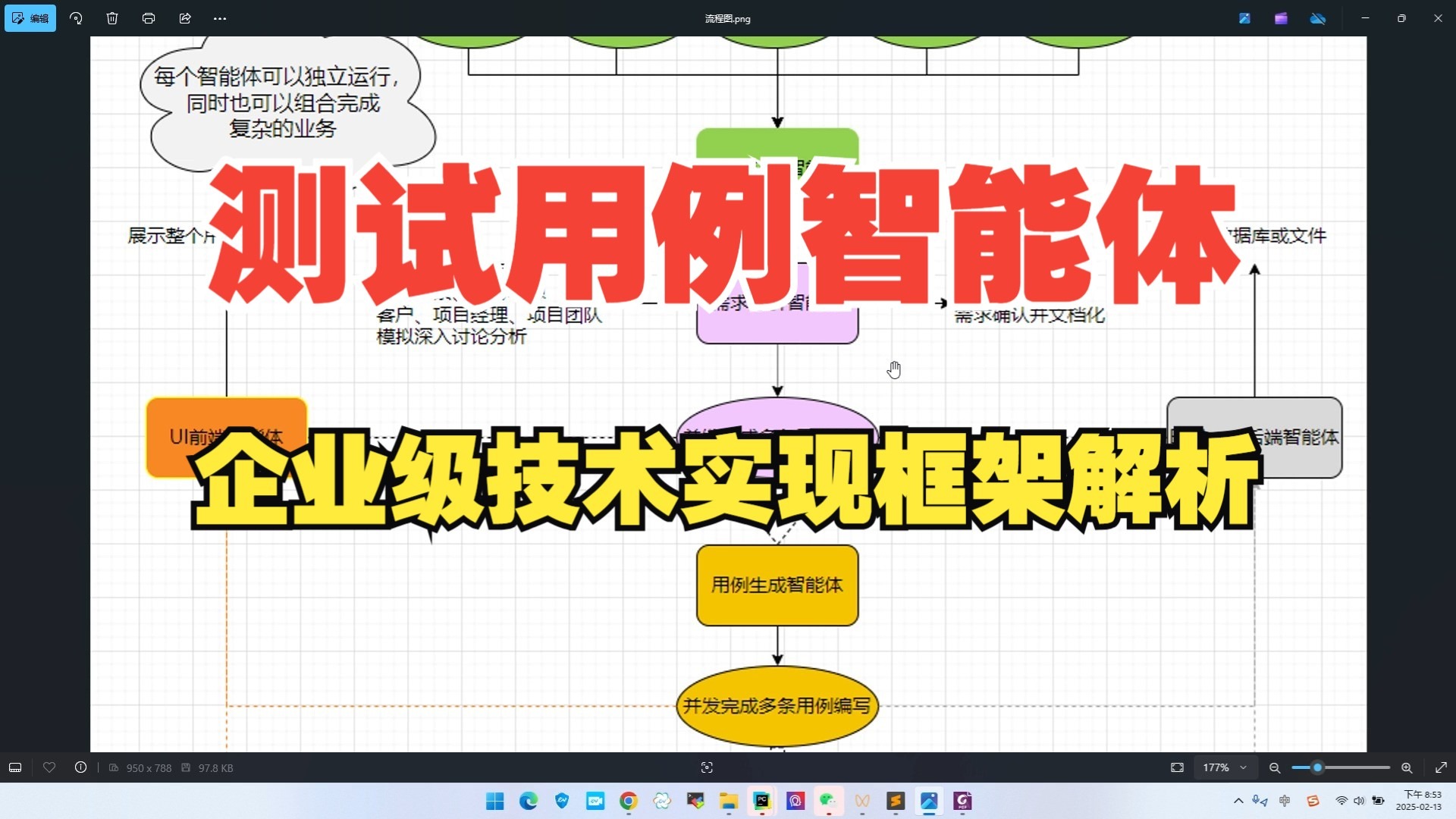Open more options menu via ellipsis

[220, 18]
